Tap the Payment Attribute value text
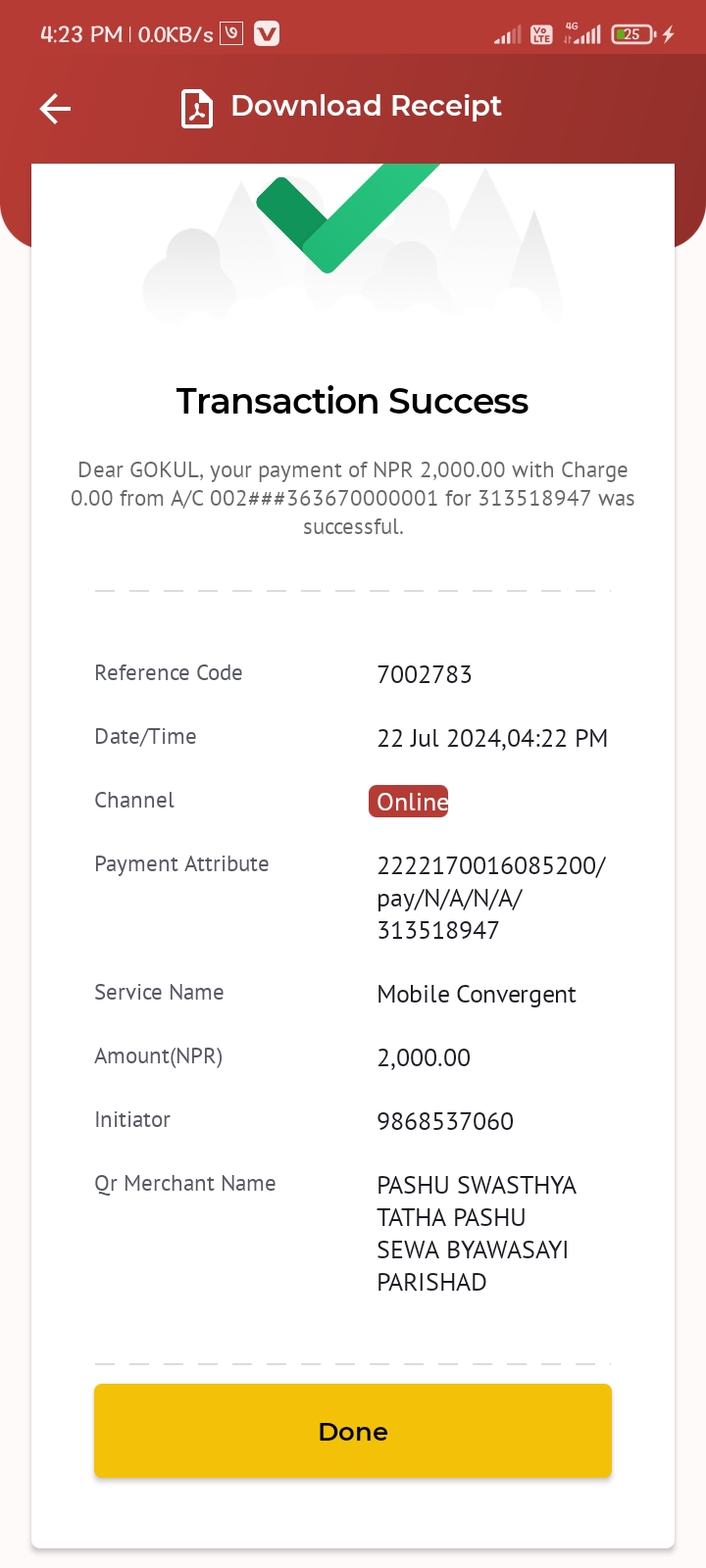This screenshot has height=1568, width=706. [x=491, y=898]
